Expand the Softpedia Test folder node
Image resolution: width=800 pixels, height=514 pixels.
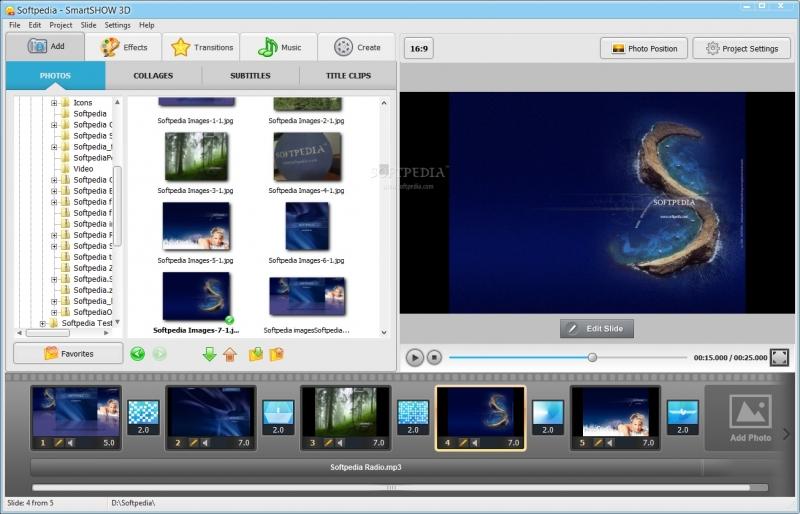tap(43, 323)
